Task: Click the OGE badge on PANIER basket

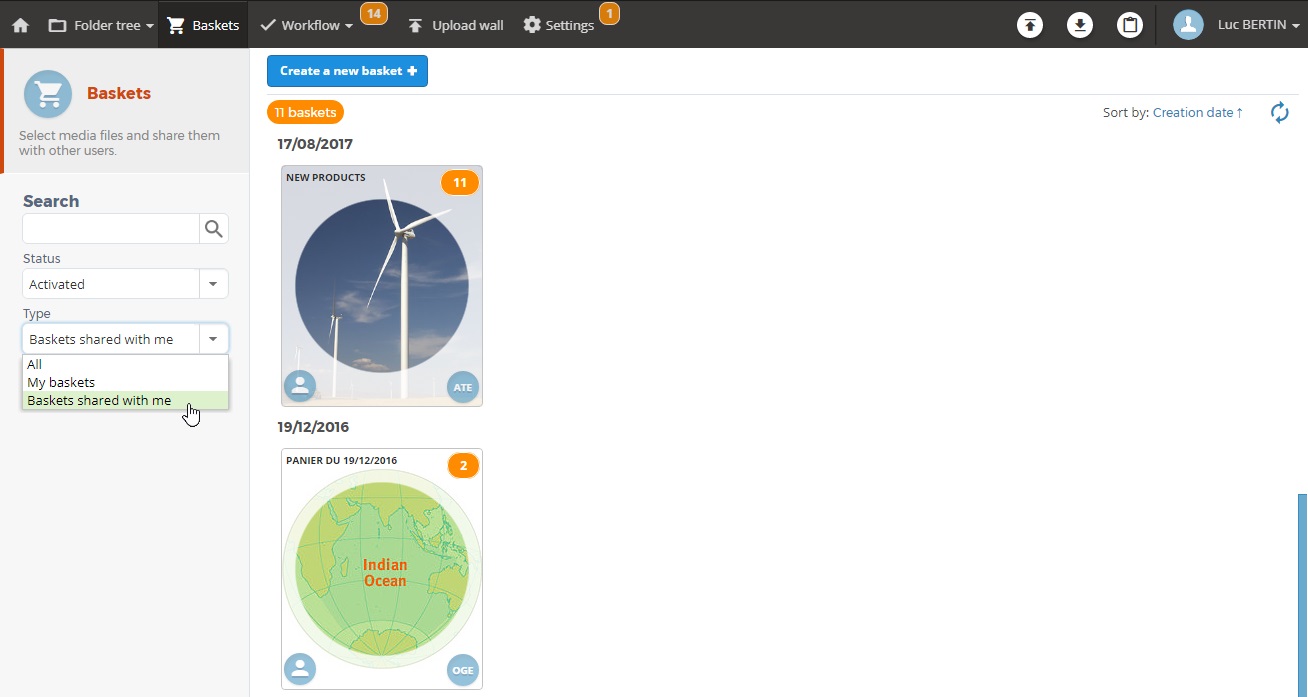Action: point(463,669)
